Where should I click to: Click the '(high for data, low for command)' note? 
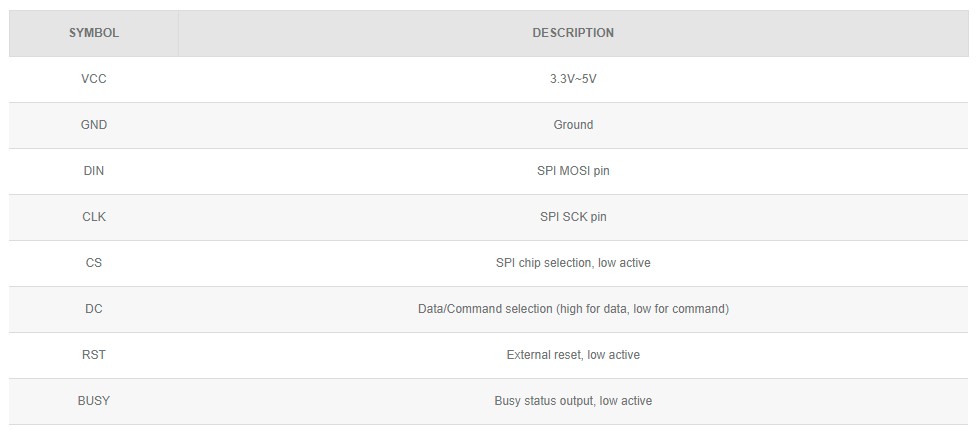click(x=642, y=309)
